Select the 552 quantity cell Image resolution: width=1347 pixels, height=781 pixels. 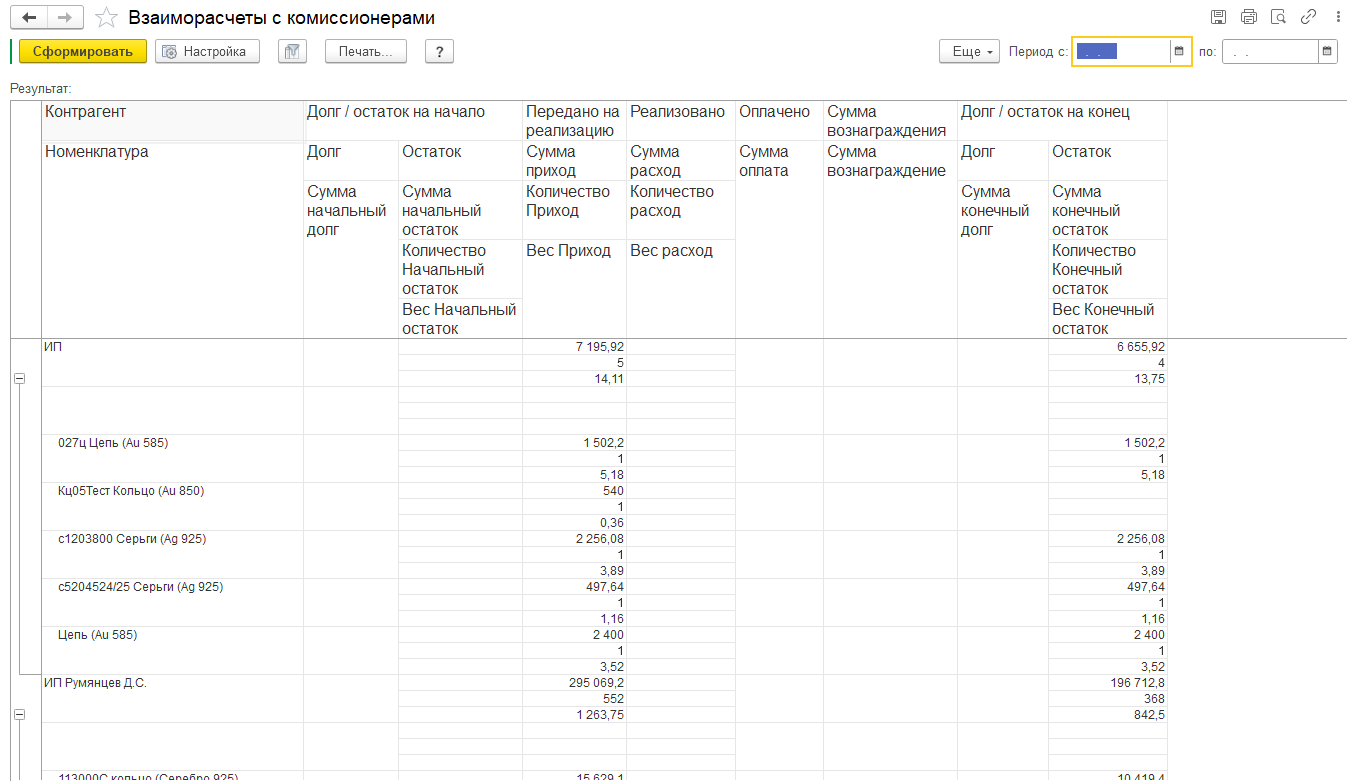574,698
